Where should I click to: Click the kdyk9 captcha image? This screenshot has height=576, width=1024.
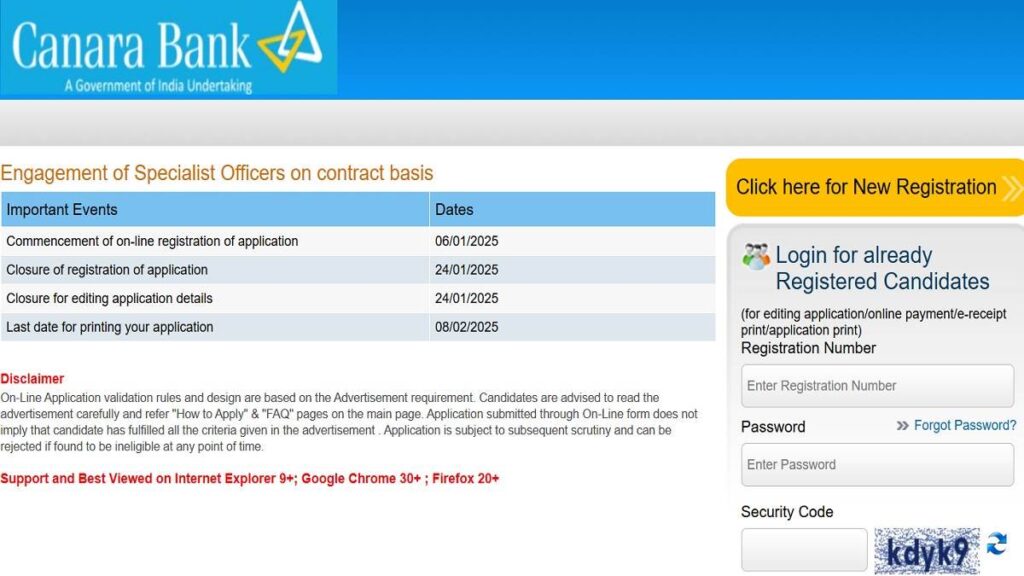927,551
